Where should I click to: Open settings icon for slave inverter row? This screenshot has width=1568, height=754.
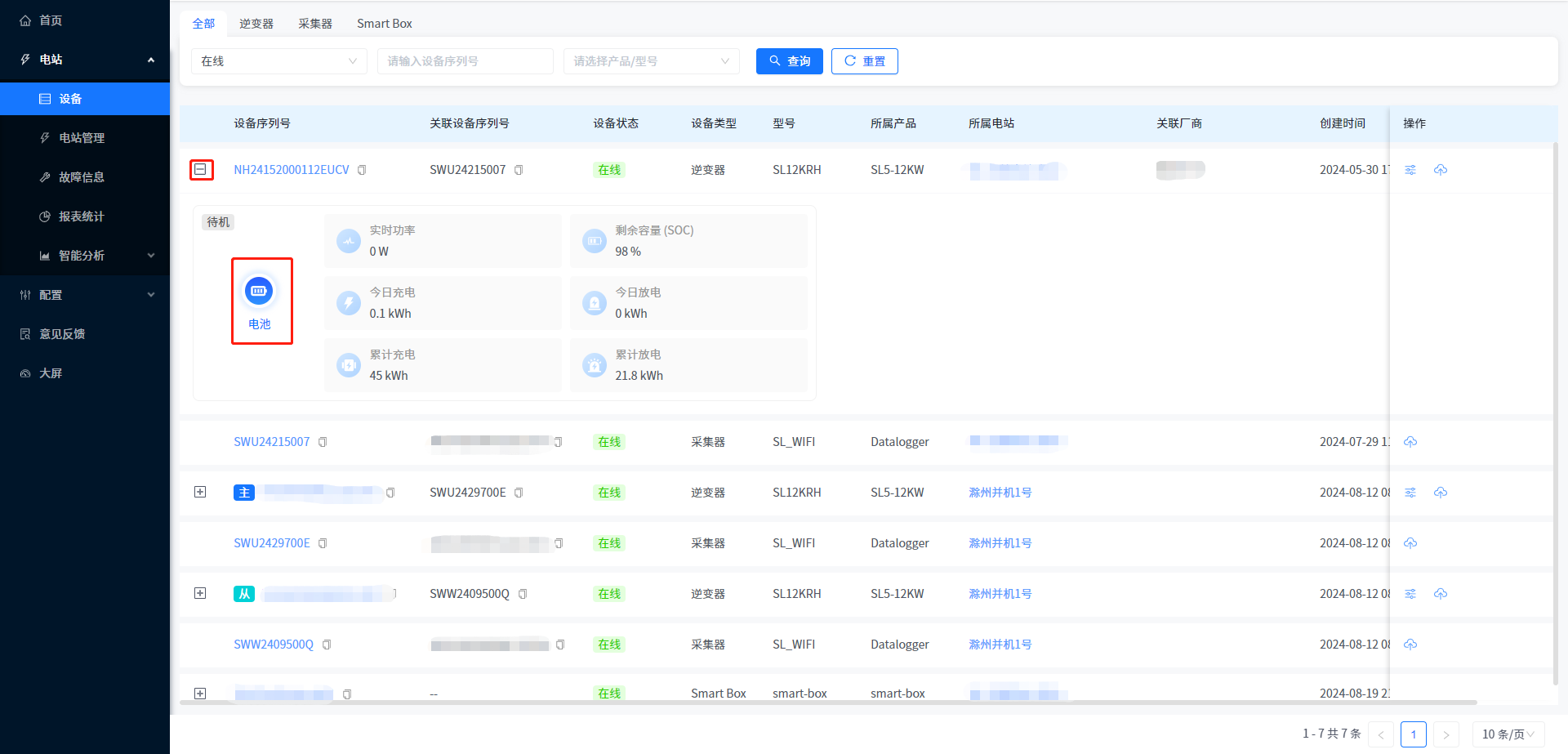click(1410, 594)
